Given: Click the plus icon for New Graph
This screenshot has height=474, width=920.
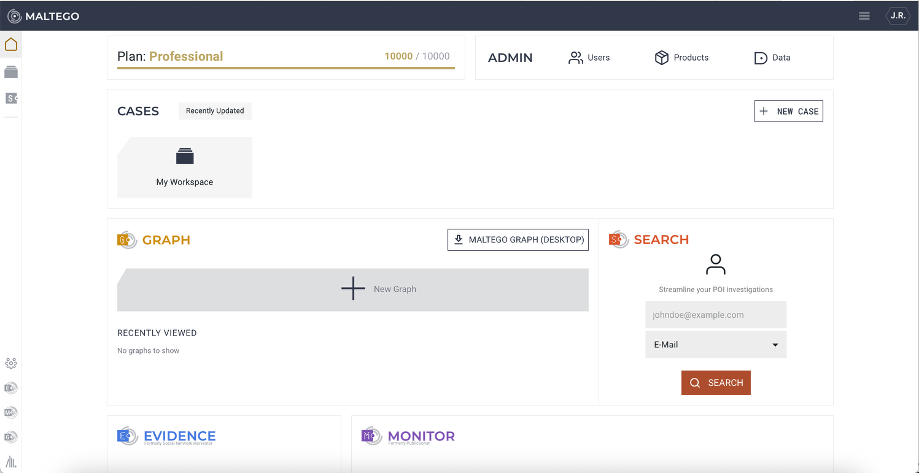Looking at the screenshot, I should [x=353, y=289].
